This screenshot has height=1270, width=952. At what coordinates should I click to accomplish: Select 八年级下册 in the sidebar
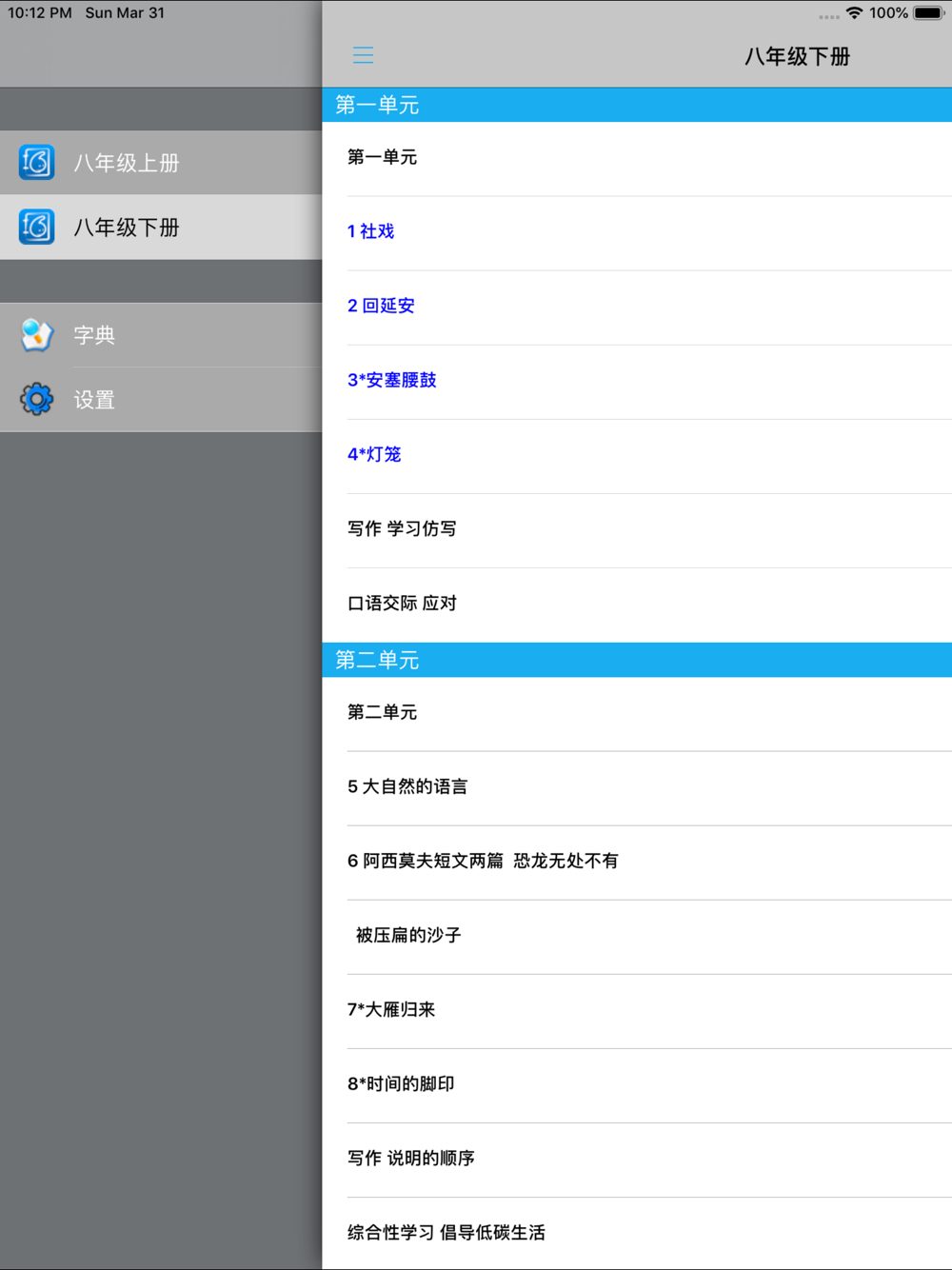point(161,228)
